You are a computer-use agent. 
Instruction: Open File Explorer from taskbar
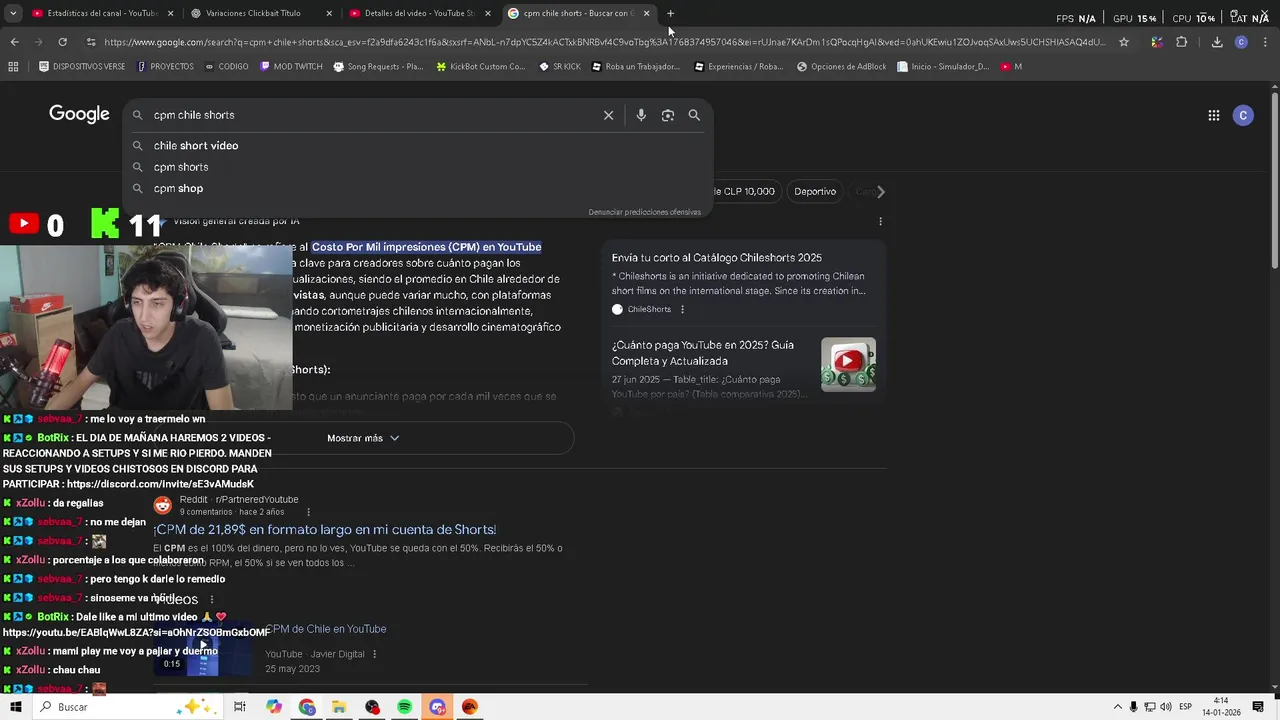coord(339,707)
